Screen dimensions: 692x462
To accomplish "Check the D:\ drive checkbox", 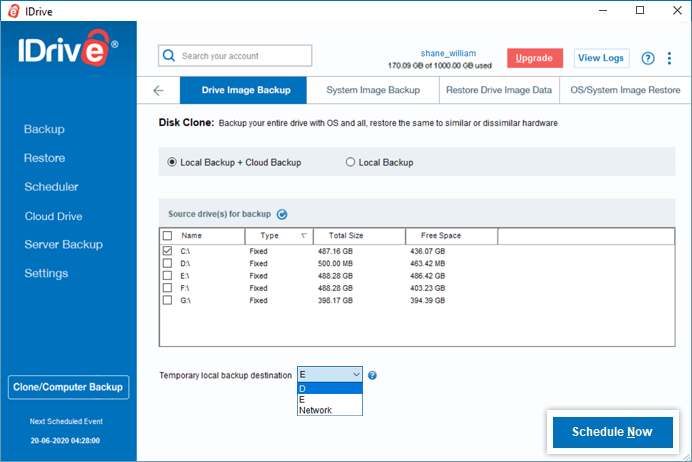I will [167, 263].
